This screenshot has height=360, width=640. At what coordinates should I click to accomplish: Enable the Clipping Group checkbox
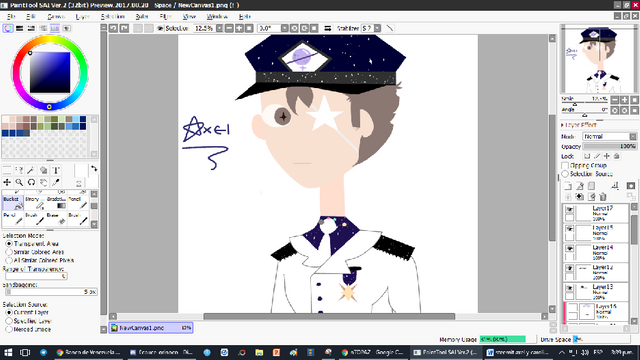(x=565, y=165)
